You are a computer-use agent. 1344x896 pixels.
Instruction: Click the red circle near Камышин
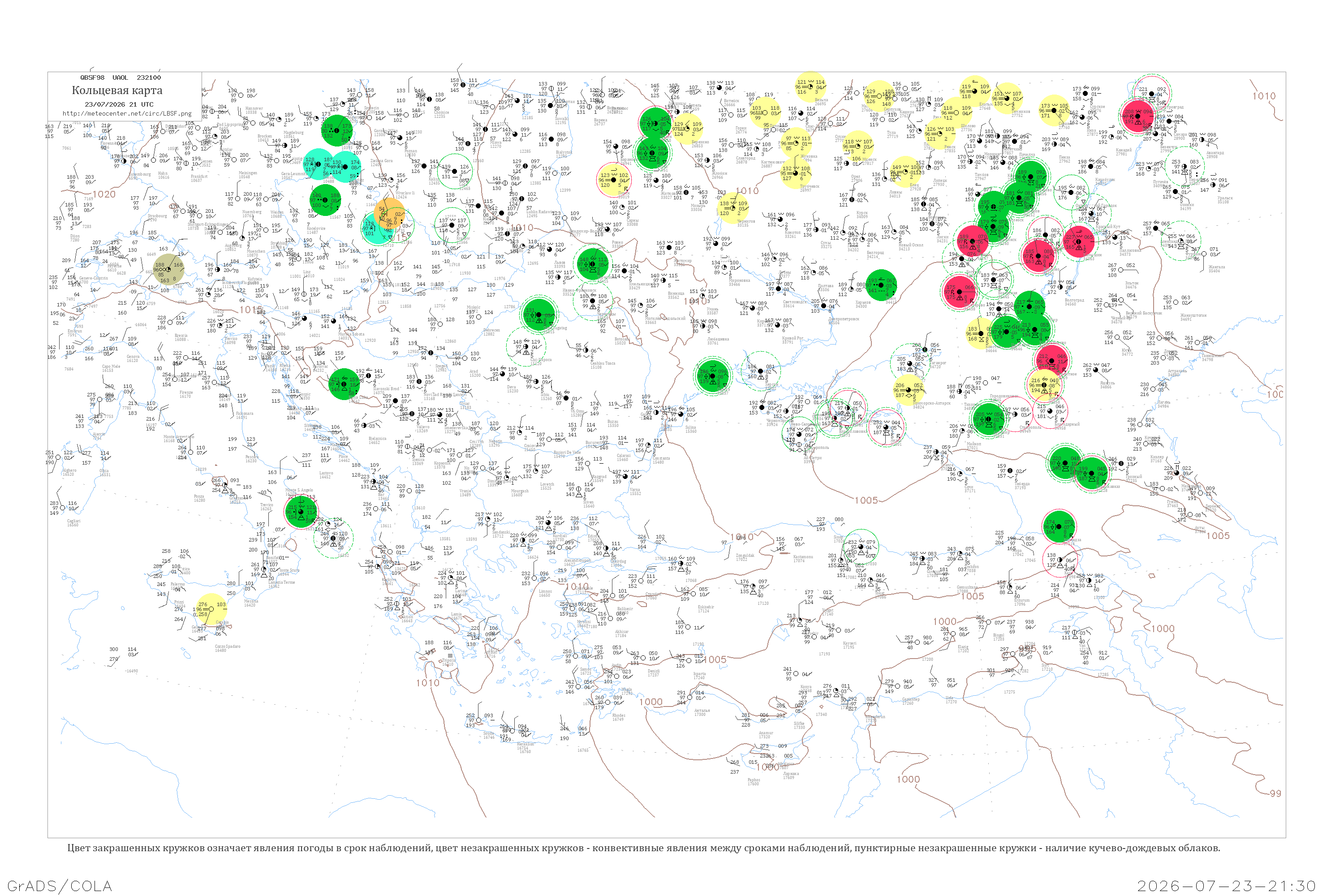click(x=1079, y=242)
